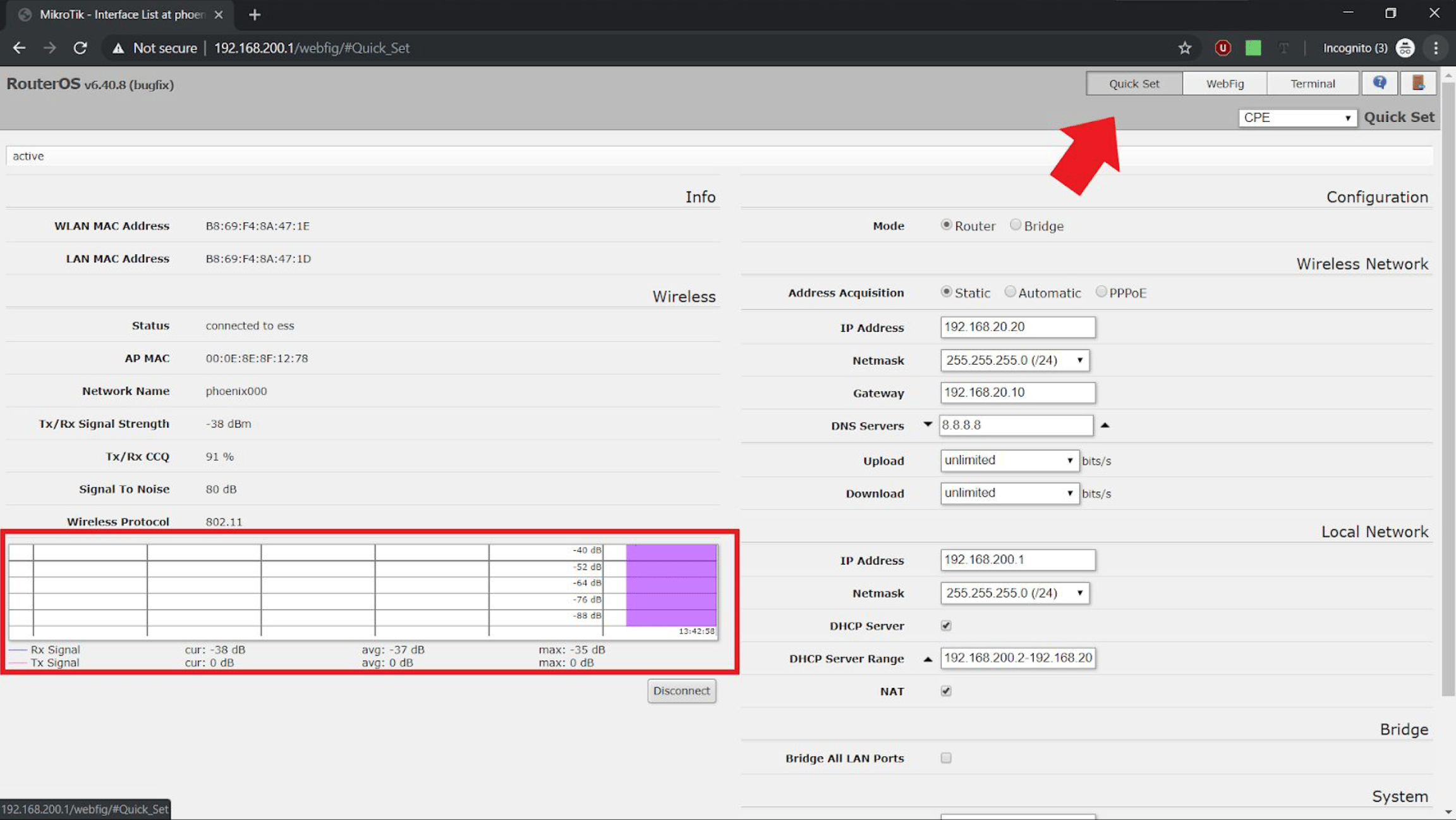Open the CPE Quick Set mode dropdown
This screenshot has width=1456, height=820.
[1297, 118]
